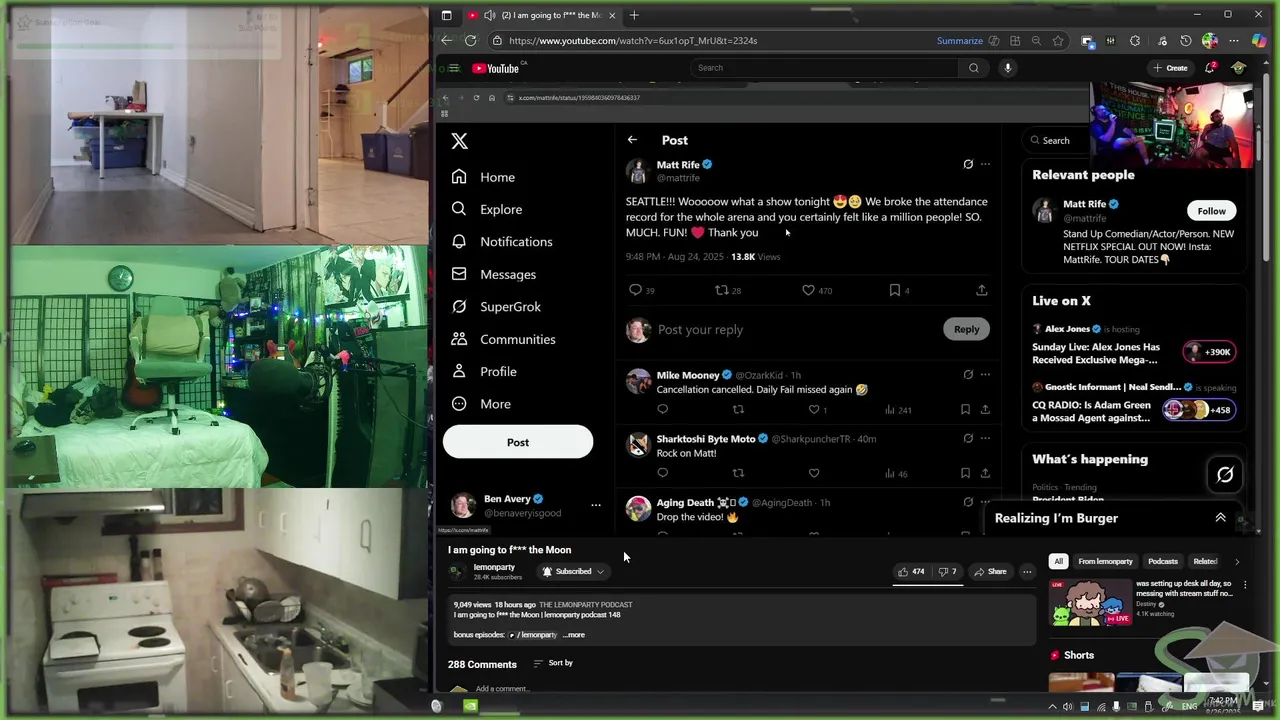Viewport: 1280px width, 720px height.
Task: Open Messages in X sidebar
Action: coord(494,274)
